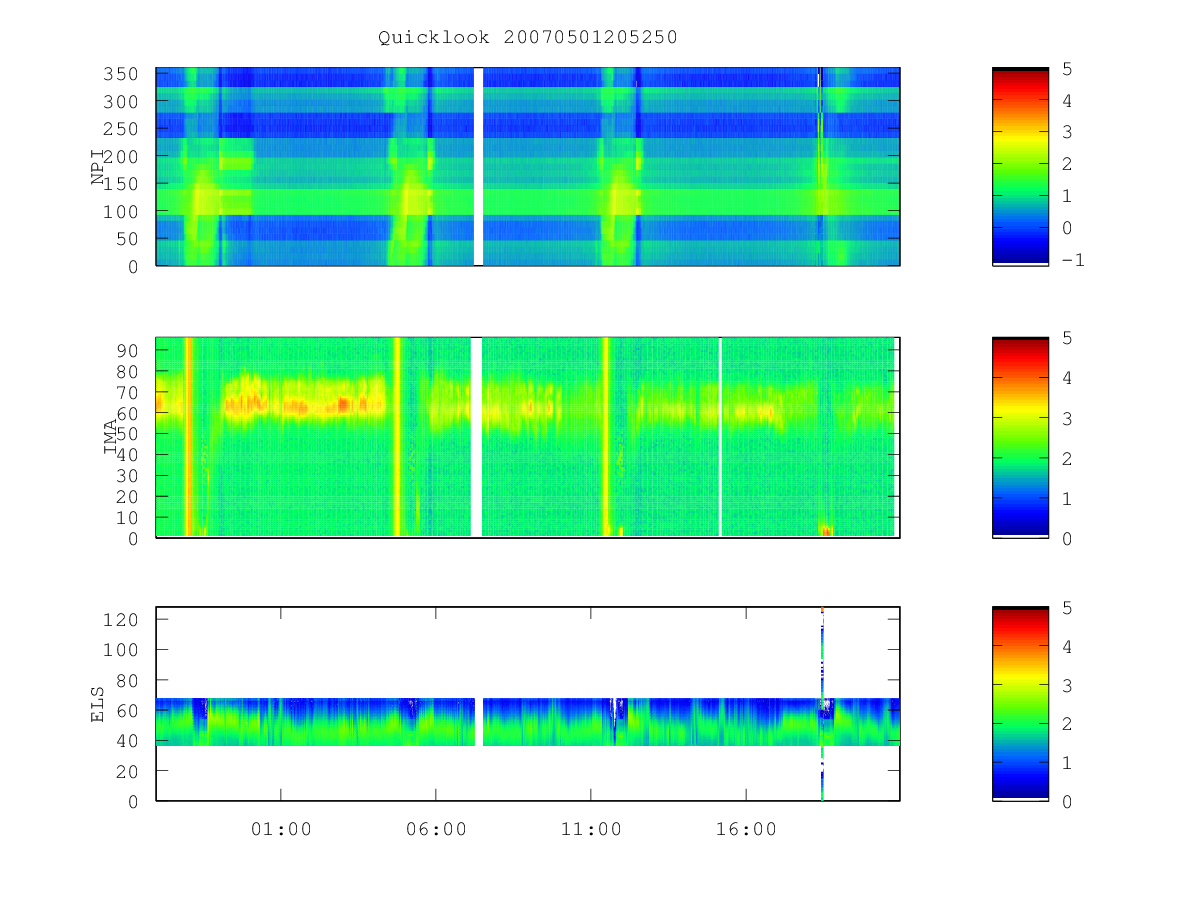Viewport: 1200px width, 900px height.
Task: Select the NPI y-axis label
Action: [99, 167]
